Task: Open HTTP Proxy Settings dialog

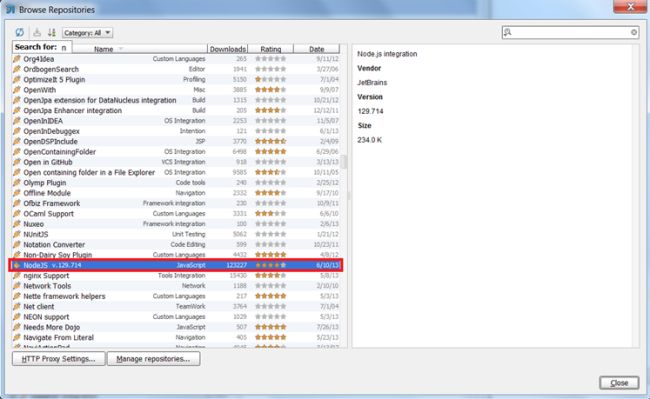Action: [58, 359]
